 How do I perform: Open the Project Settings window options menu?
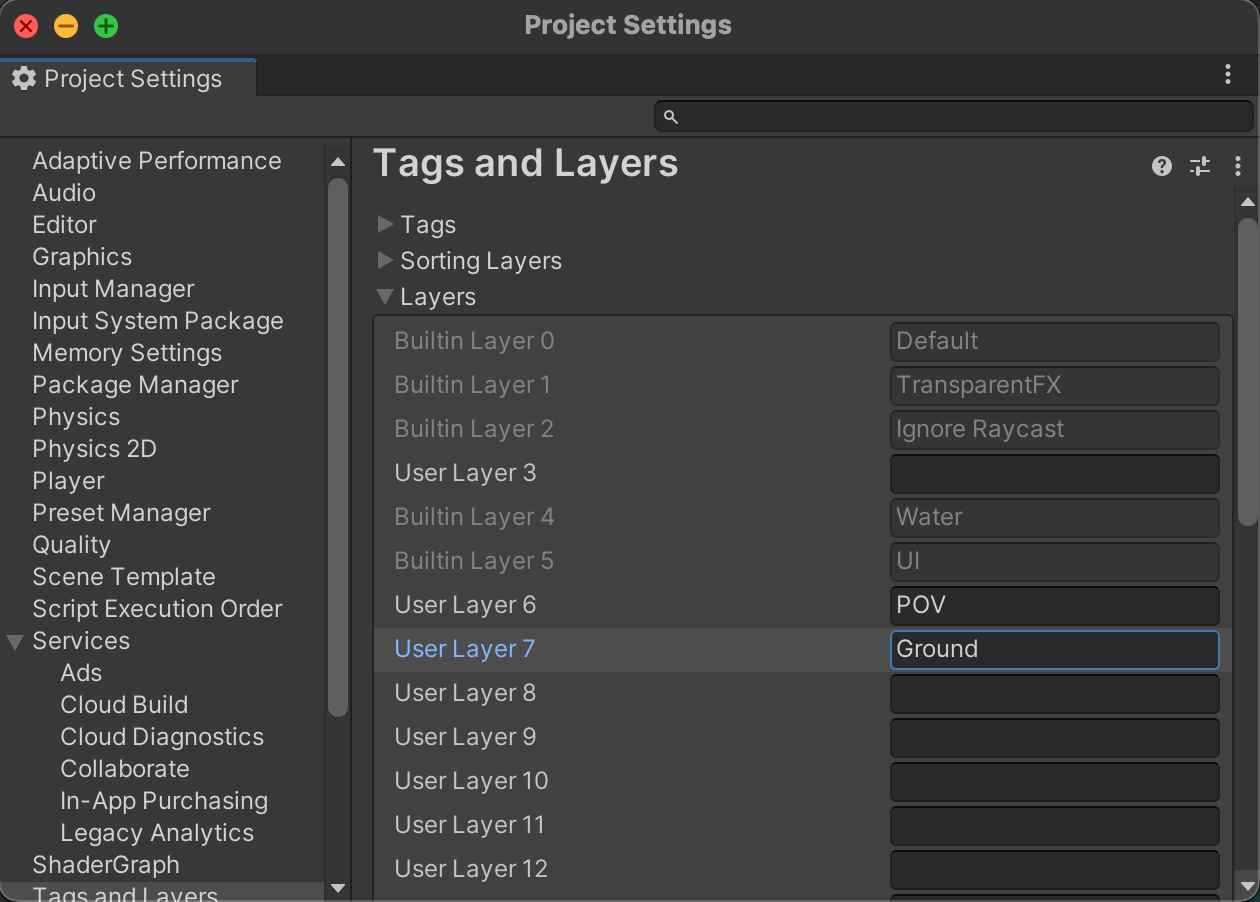[x=1228, y=74]
